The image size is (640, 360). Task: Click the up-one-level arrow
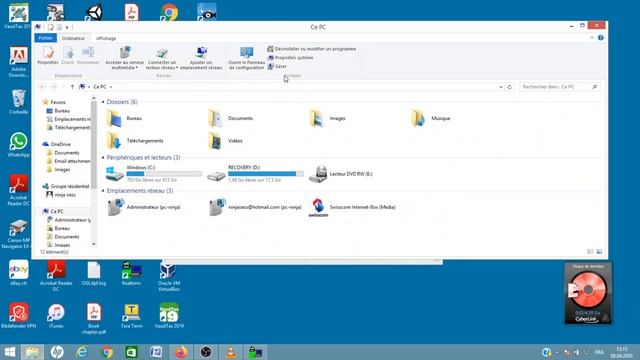click(x=72, y=87)
